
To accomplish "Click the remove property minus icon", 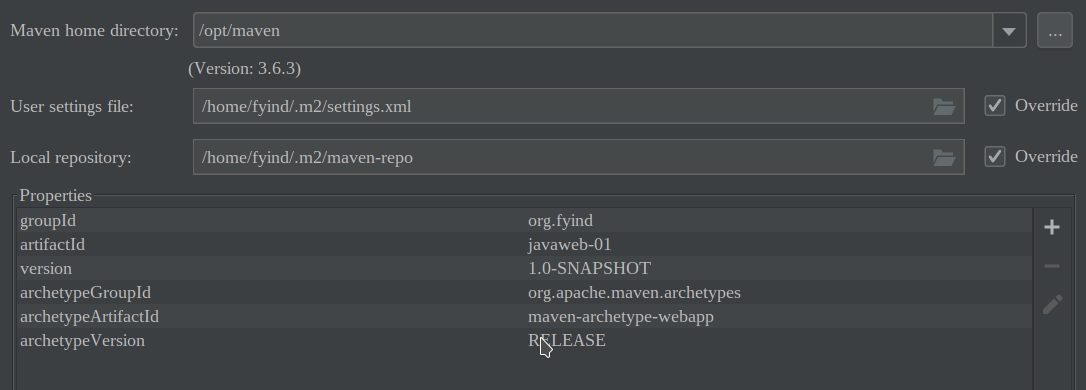I will click(1051, 266).
